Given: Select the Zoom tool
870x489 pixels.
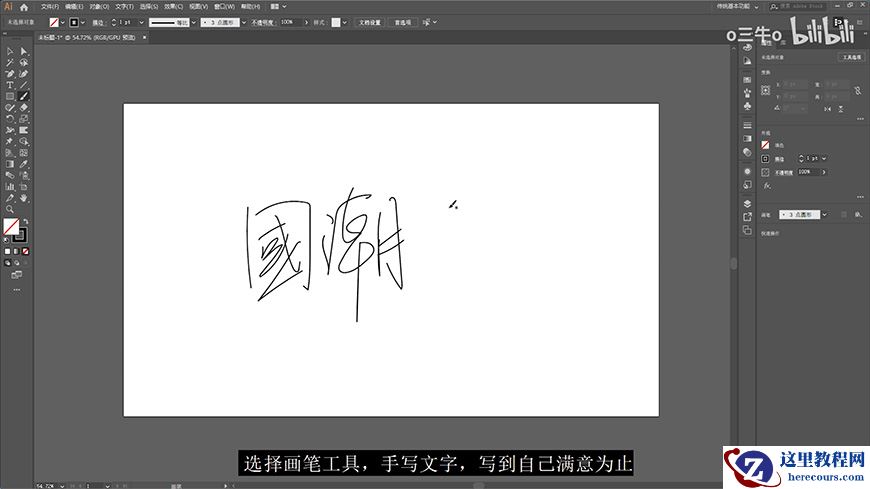Looking at the screenshot, I should [10, 210].
